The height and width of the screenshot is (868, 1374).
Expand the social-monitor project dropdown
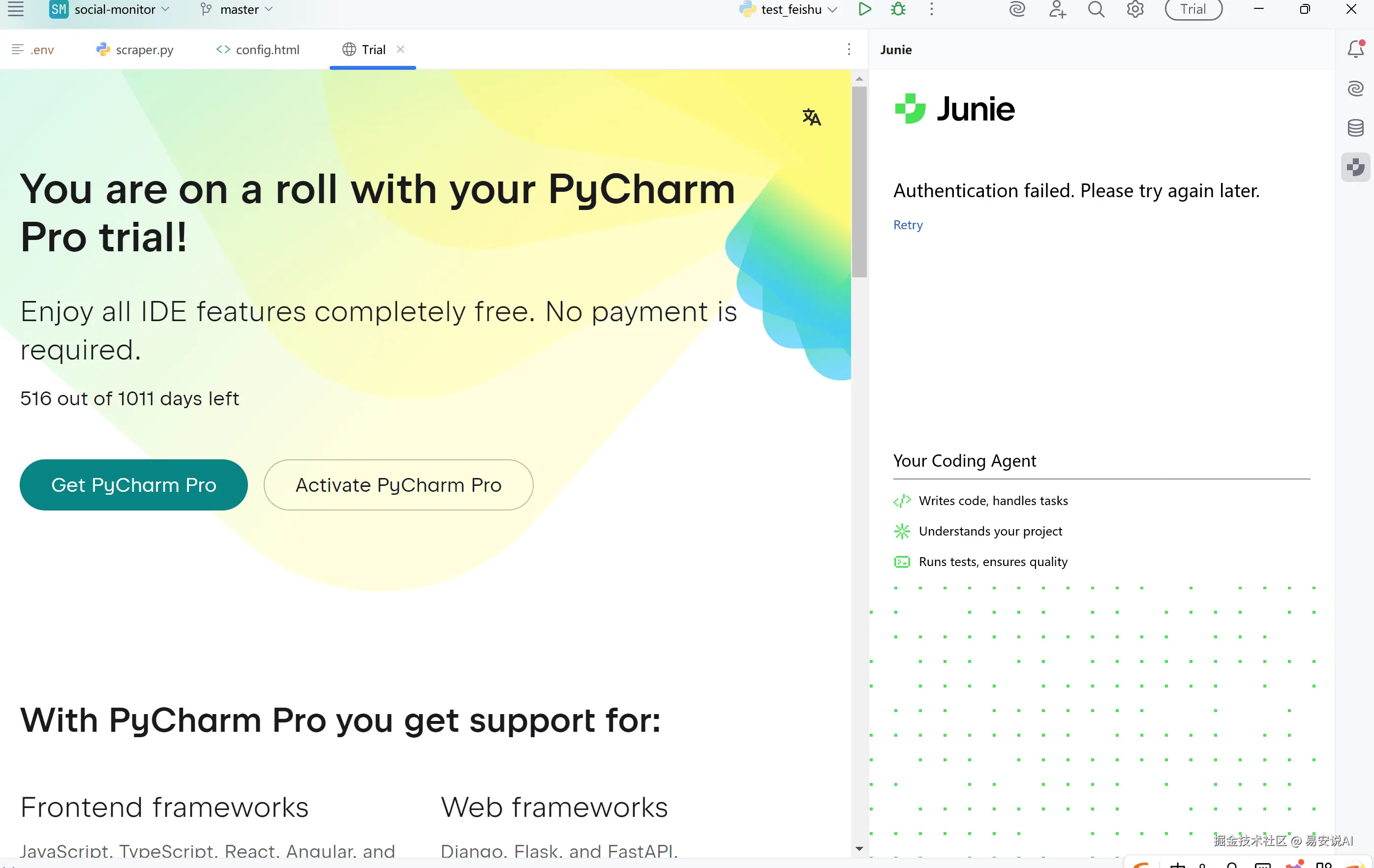(x=114, y=9)
